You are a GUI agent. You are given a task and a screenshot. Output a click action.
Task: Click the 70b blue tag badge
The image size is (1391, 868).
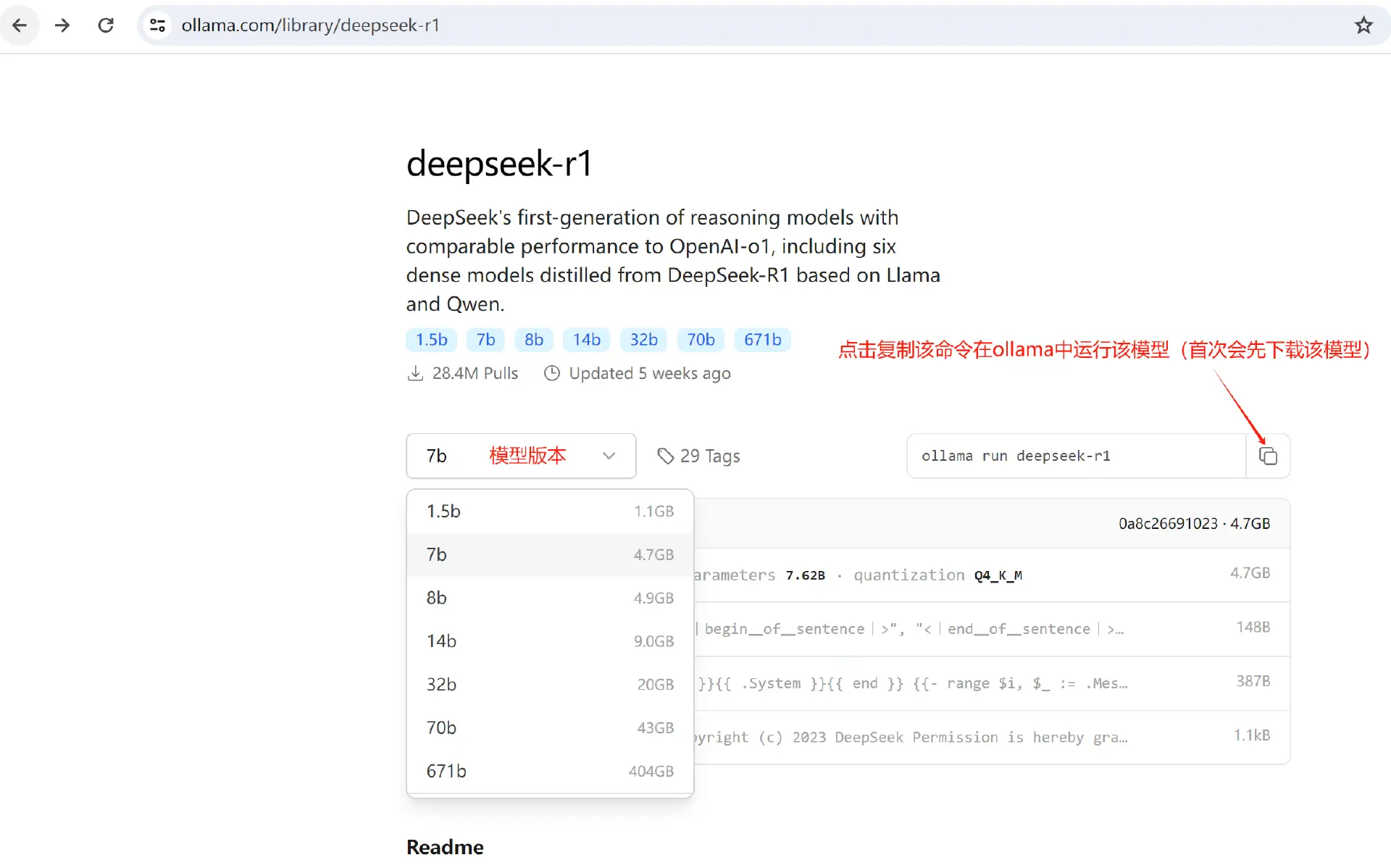tap(701, 340)
